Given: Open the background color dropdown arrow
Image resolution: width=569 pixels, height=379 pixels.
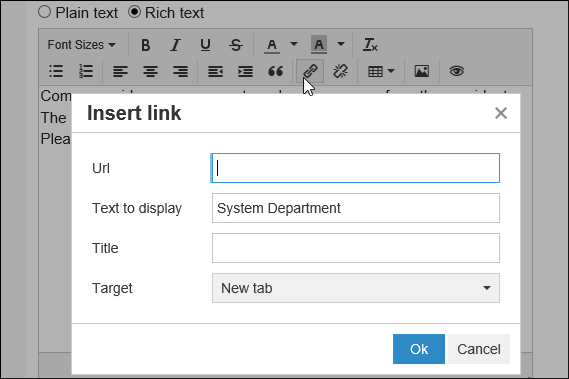Looking at the screenshot, I should click(x=340, y=44).
